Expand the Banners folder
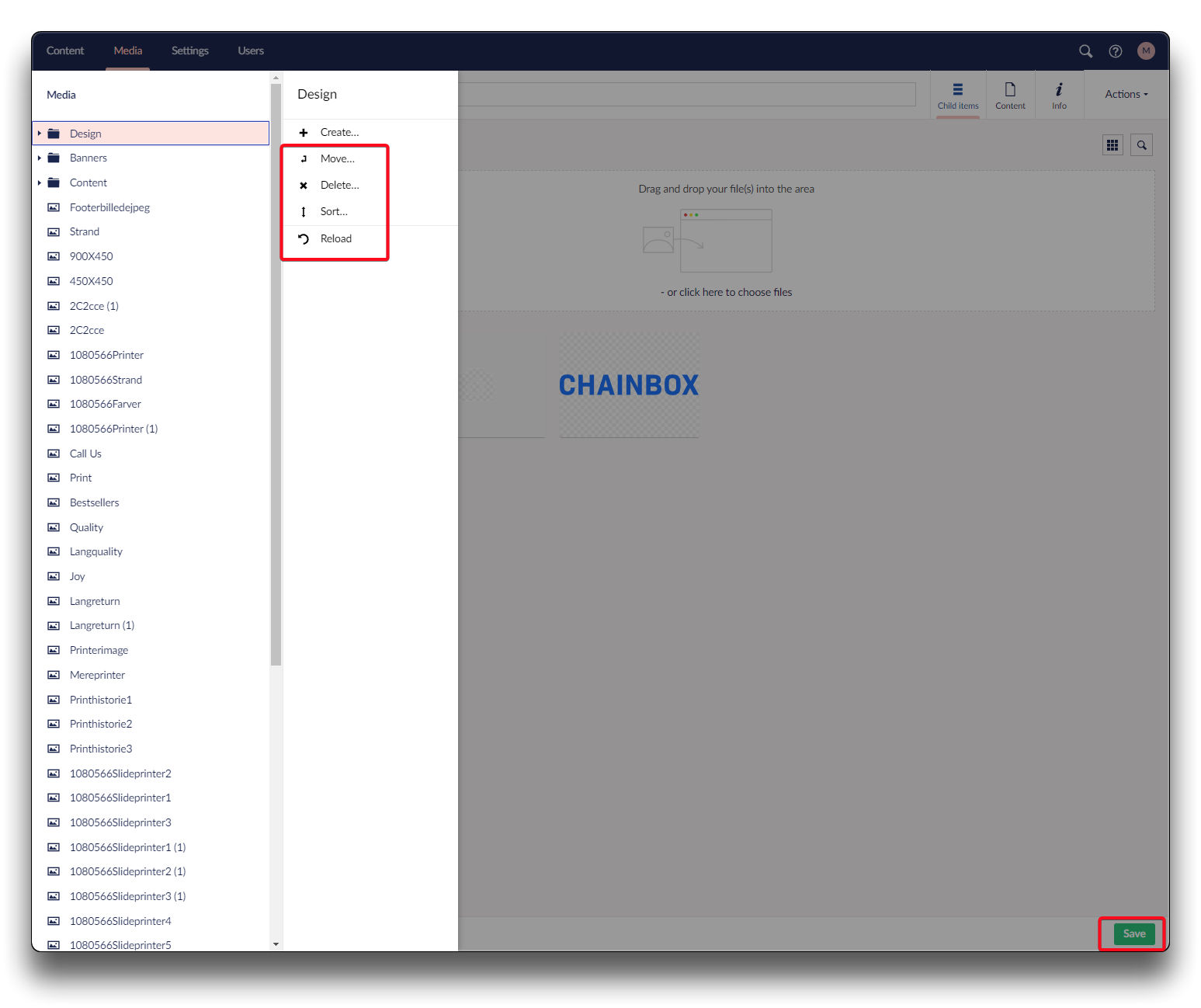 40,158
